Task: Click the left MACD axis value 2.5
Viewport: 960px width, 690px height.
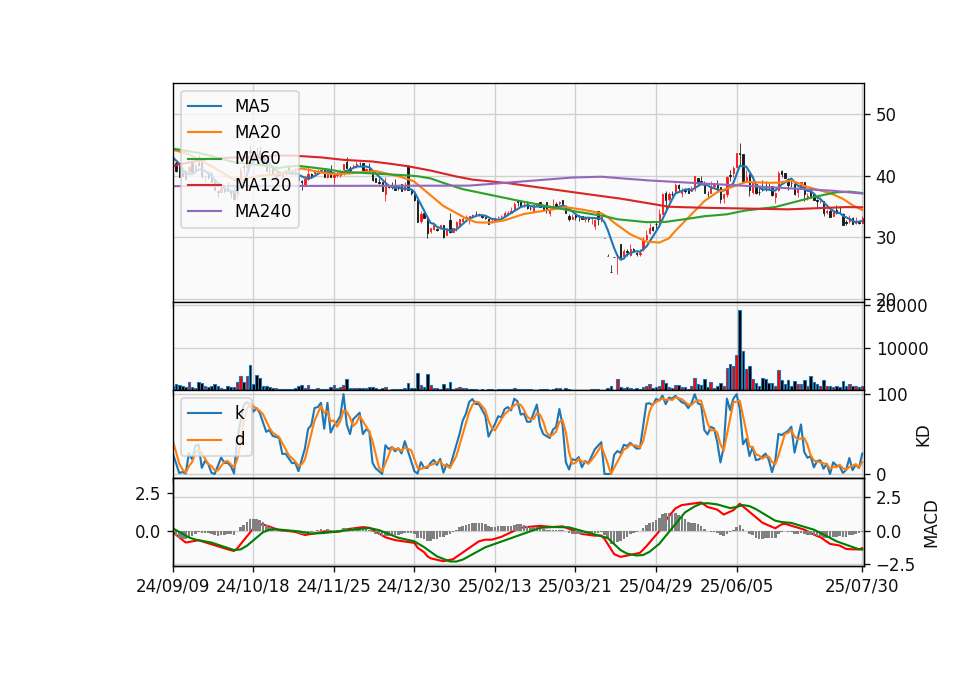Action: click(x=148, y=494)
